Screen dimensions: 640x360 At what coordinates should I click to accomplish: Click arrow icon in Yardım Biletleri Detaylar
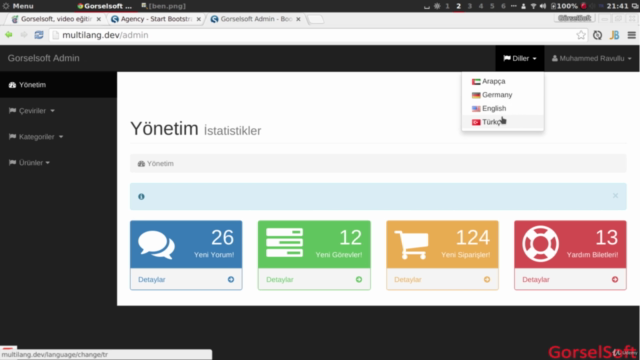tap(615, 280)
